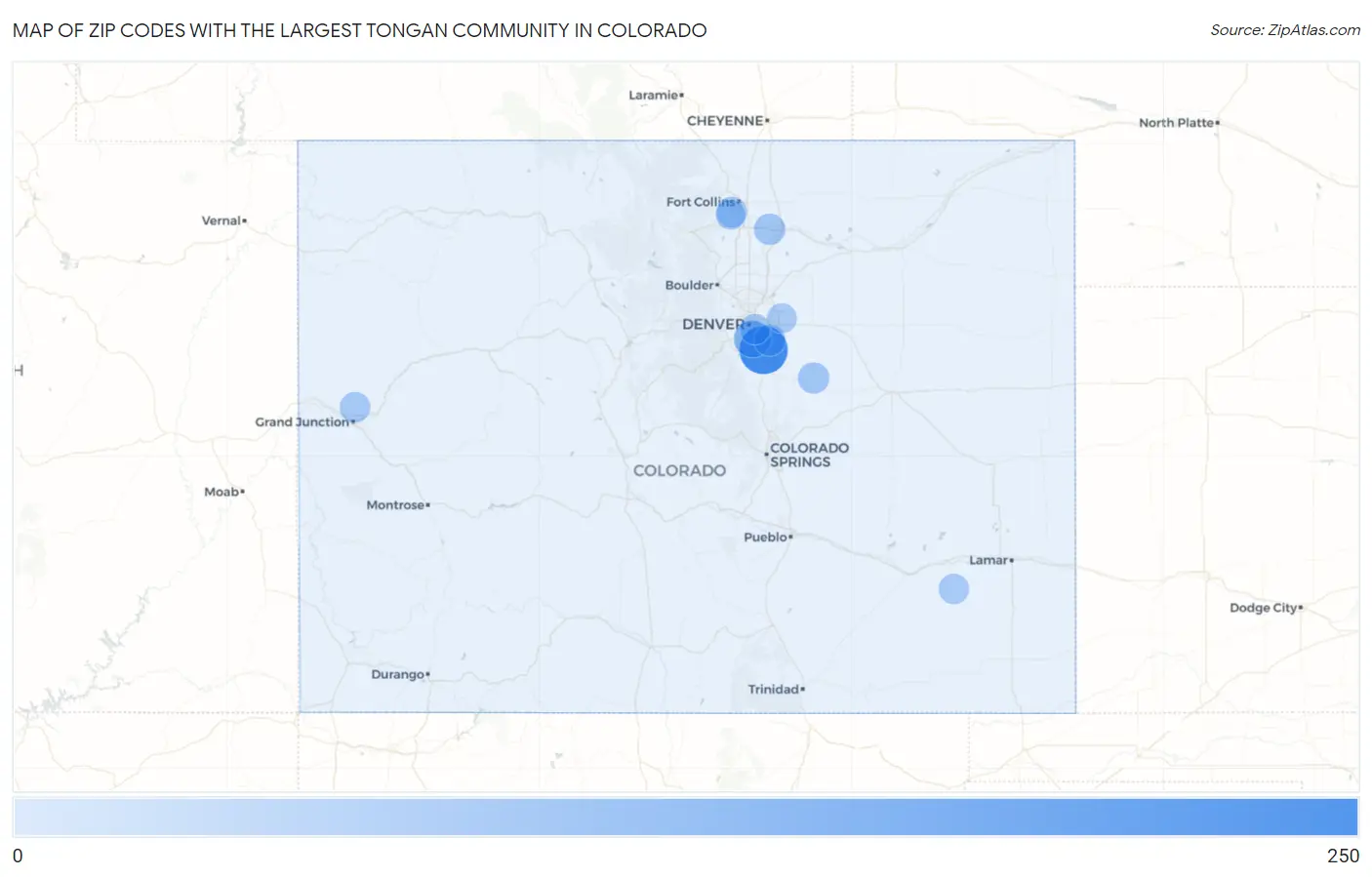This screenshot has height=877, width=1372.
Task: Click the Boulder city label
Action: [x=691, y=285]
